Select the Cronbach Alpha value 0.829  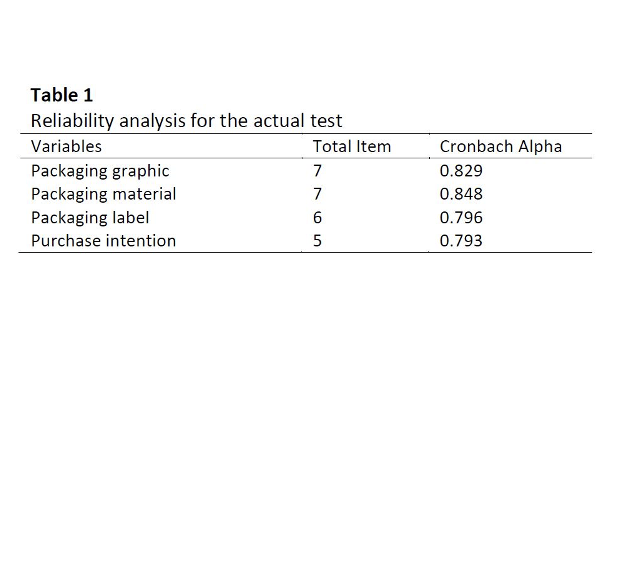point(461,171)
